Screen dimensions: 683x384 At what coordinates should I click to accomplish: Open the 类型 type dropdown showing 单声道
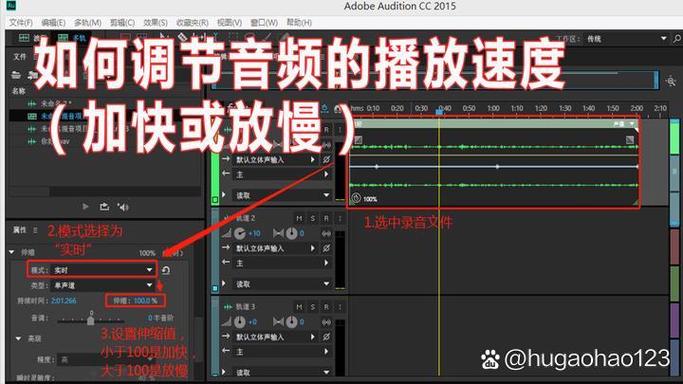click(103, 286)
